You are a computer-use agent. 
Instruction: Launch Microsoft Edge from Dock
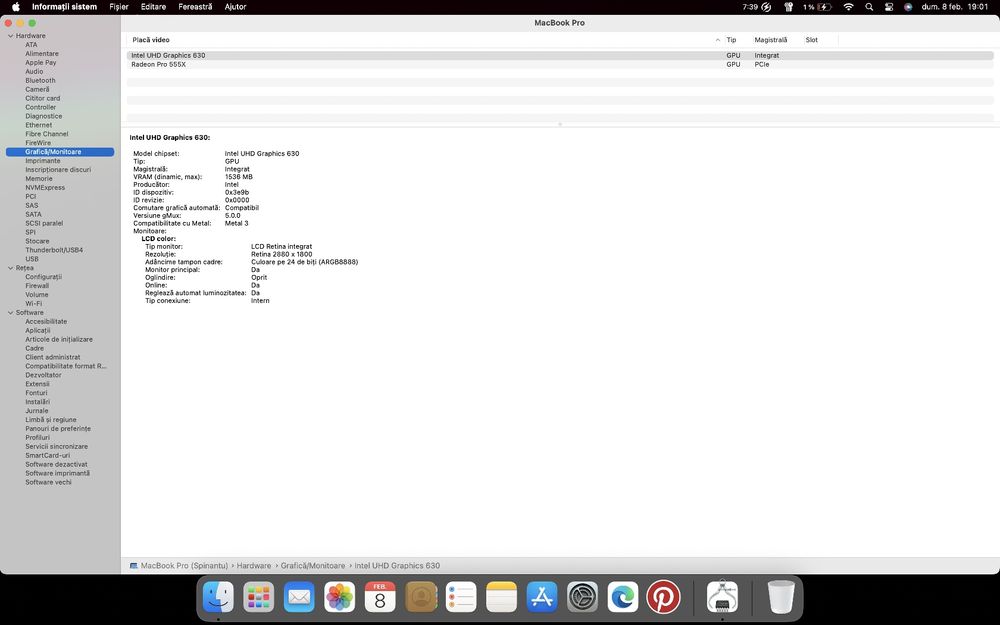623,598
